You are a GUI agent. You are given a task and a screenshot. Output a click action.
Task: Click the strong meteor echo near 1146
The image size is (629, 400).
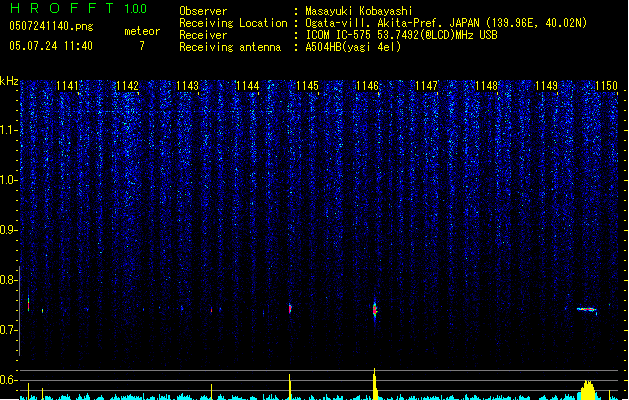click(375, 310)
